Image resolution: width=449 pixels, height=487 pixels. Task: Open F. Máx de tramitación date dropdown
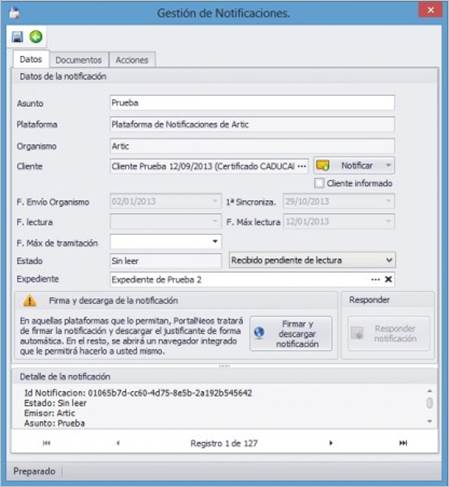coord(215,241)
